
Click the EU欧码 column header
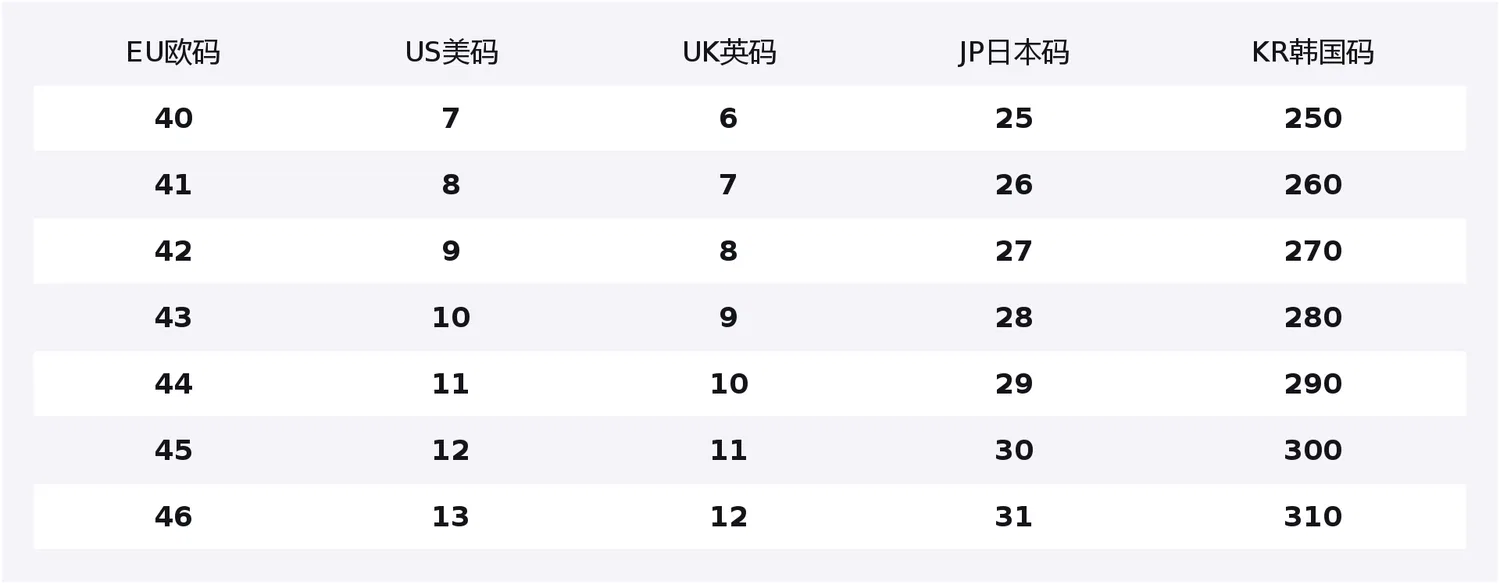[x=173, y=53]
